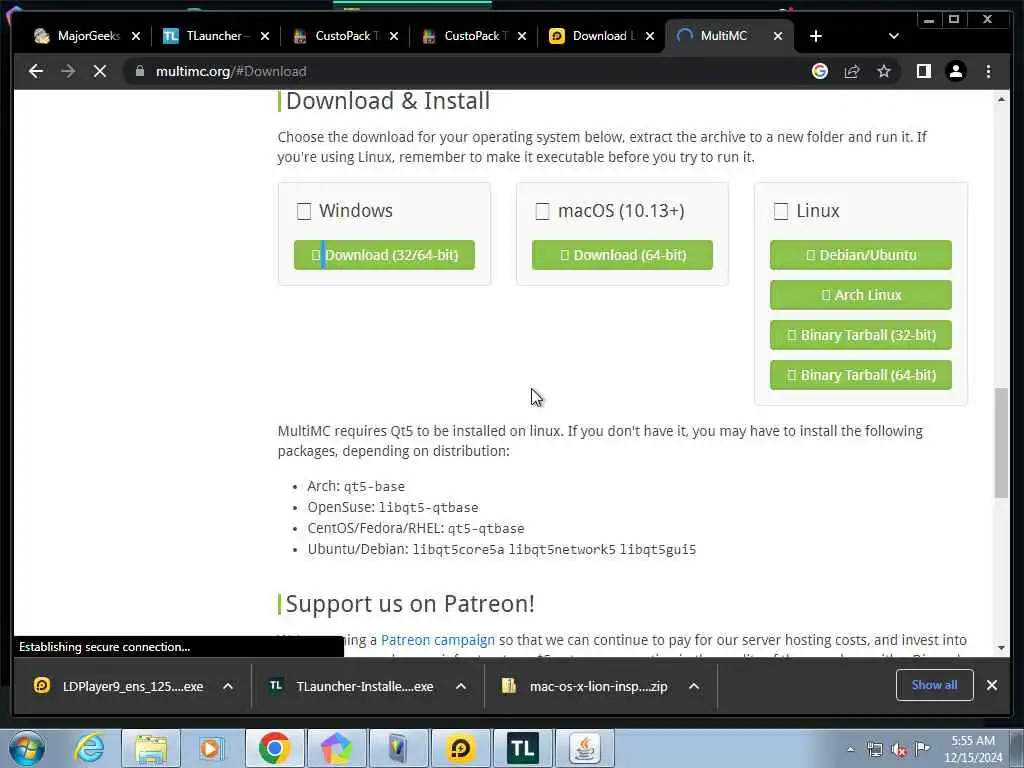This screenshot has height=768, width=1024.
Task: Click the address bar URL
Action: tap(231, 71)
